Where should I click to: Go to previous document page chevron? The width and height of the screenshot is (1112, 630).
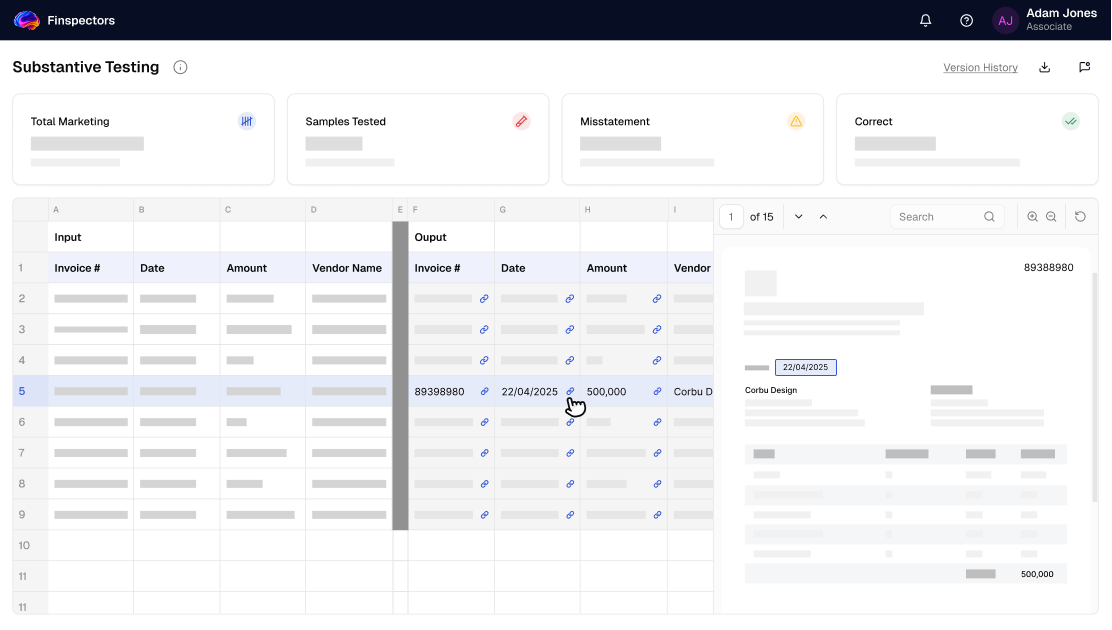(x=823, y=217)
